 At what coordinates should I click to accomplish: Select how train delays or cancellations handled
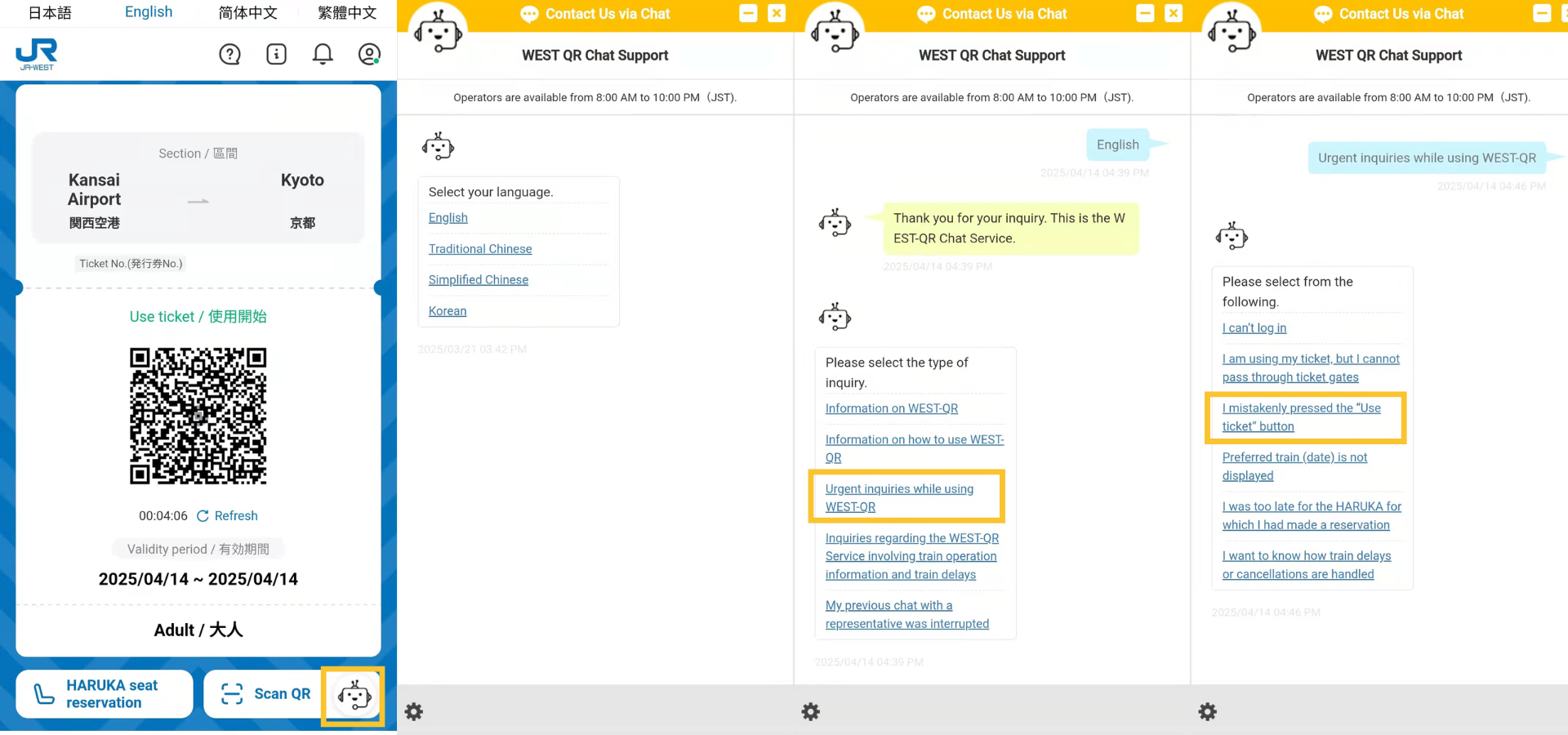1307,565
